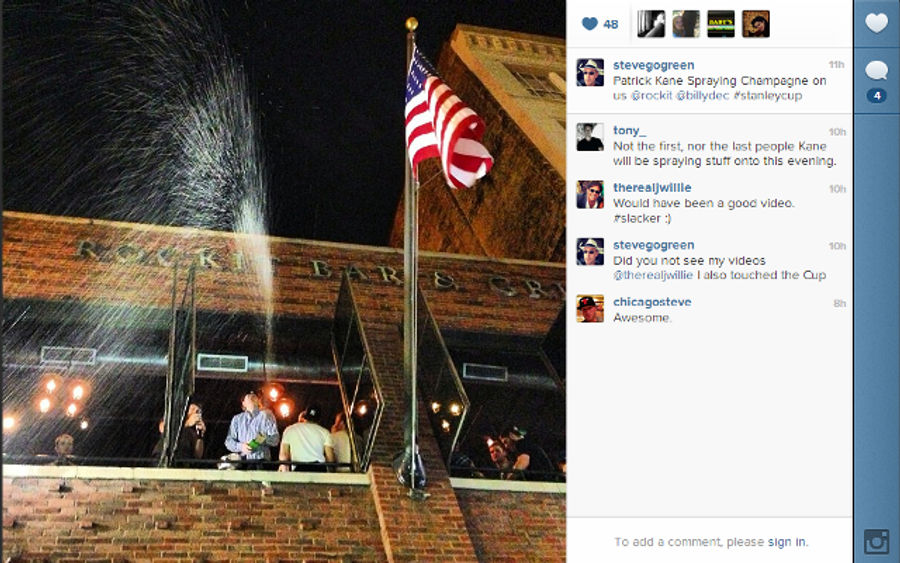900x563 pixels.
Task: Open tony_'s profile avatar
Action: tap(590, 137)
